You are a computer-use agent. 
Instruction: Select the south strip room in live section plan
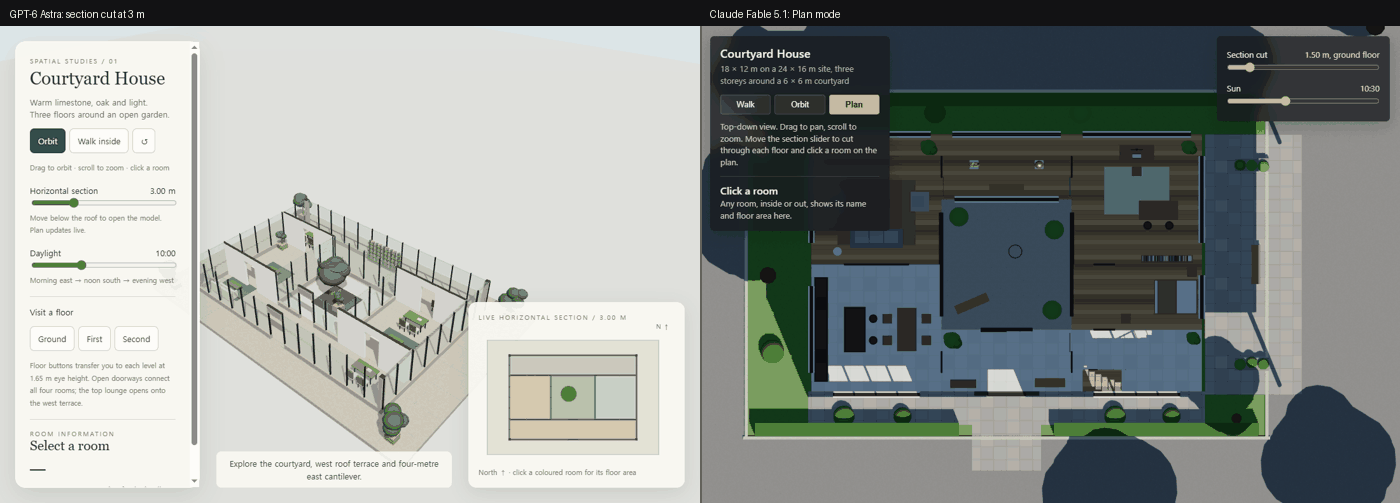point(573,428)
